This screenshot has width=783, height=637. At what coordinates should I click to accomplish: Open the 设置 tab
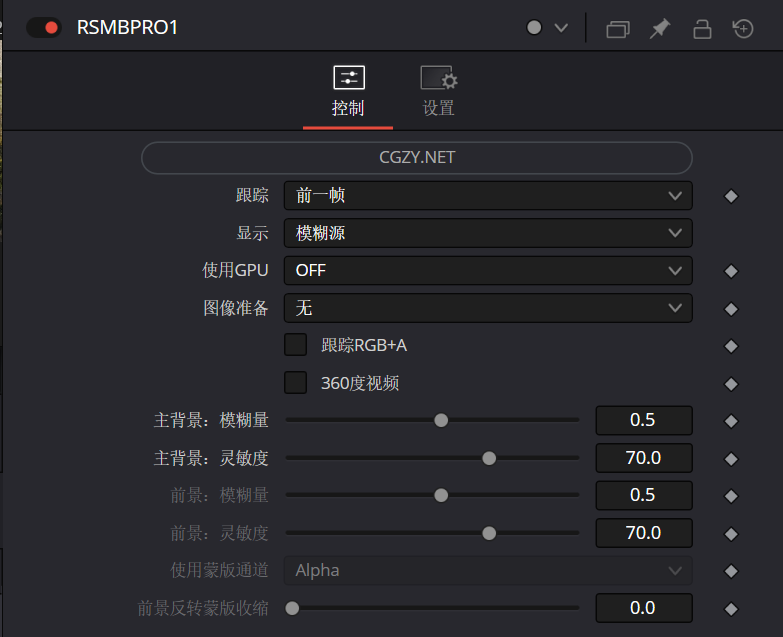438,92
